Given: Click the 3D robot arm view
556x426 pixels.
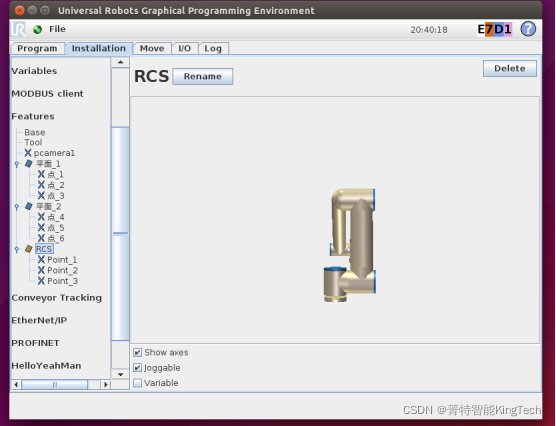Looking at the screenshot, I should coord(335,220).
